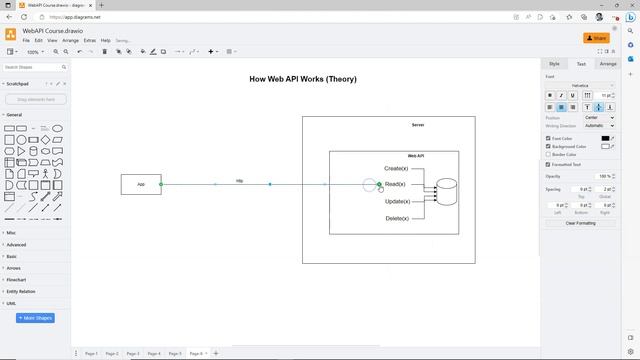Open the view panels dropdown in toolbar
This screenshot has height=360, width=640.
click(12, 52)
